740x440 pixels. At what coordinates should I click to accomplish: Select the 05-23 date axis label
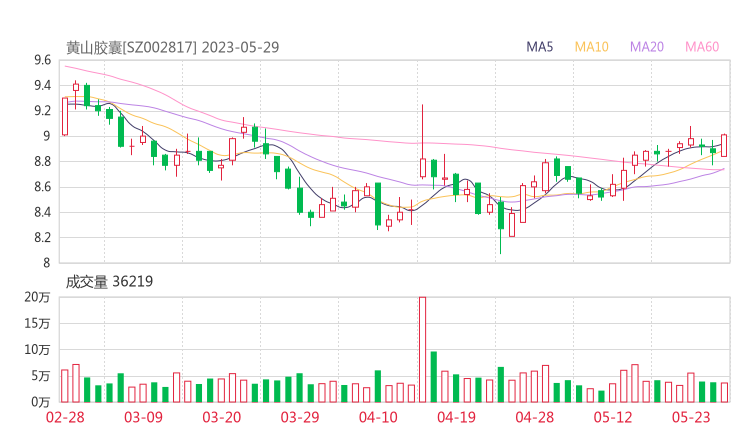[x=691, y=417]
